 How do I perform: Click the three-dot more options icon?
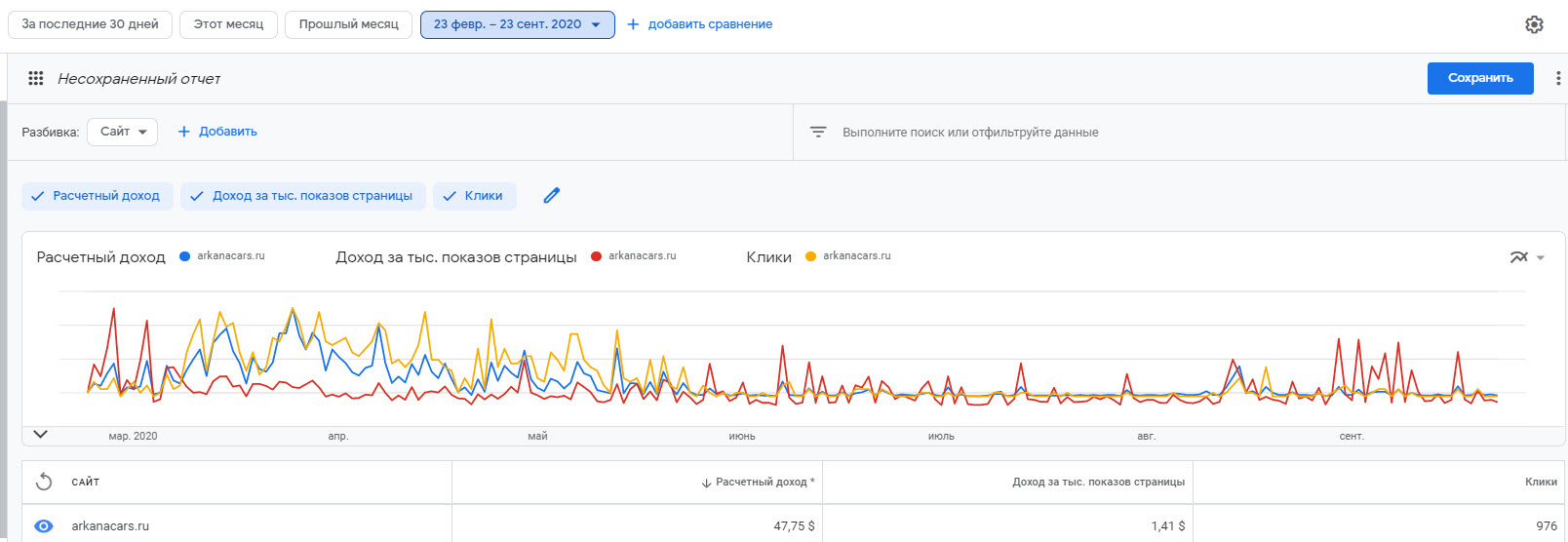coord(1557,78)
